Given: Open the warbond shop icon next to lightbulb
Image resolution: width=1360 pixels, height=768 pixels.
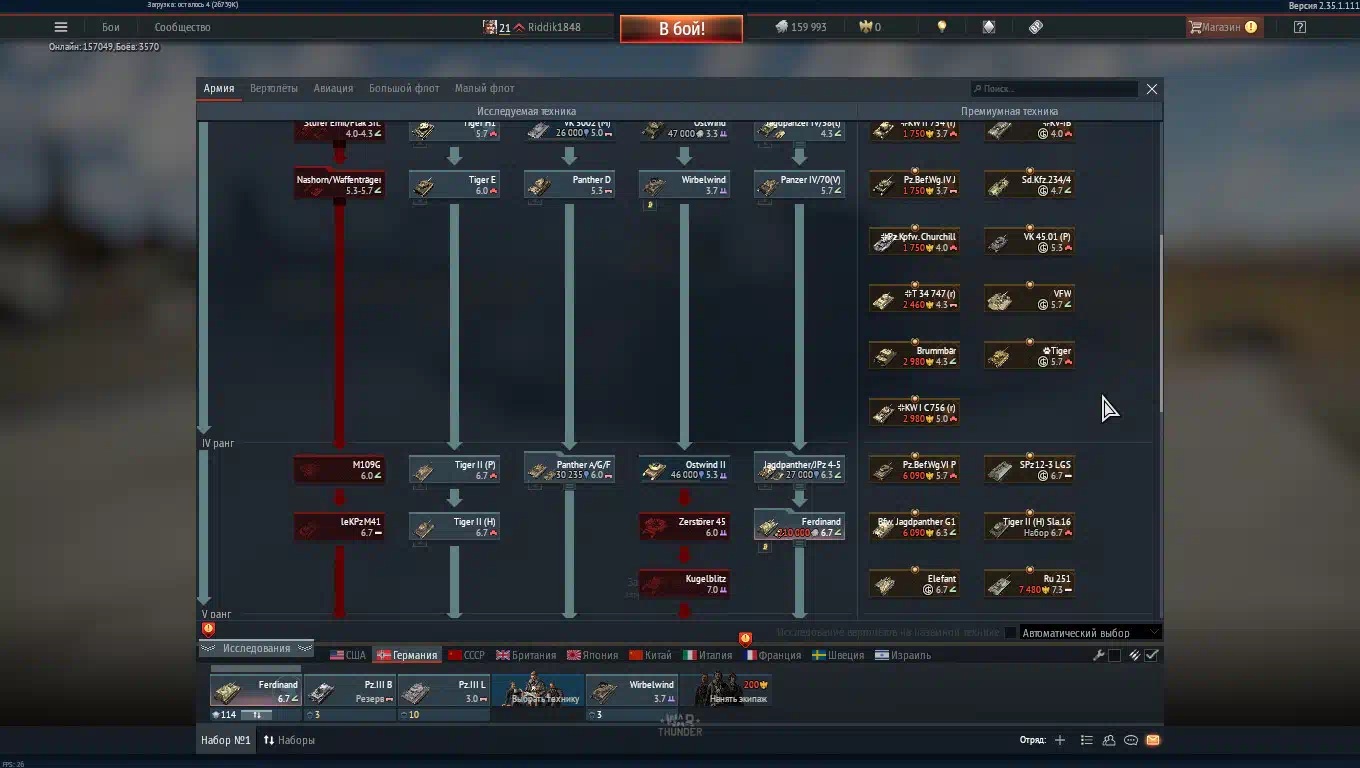Looking at the screenshot, I should tap(989, 27).
